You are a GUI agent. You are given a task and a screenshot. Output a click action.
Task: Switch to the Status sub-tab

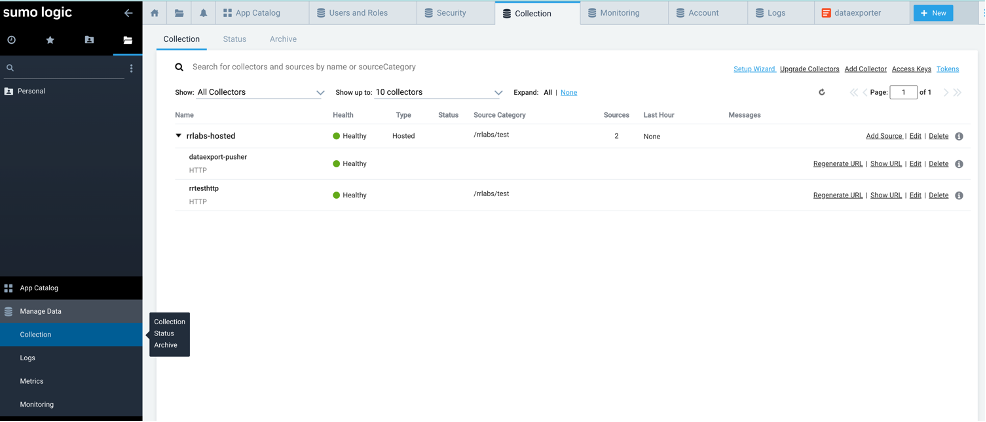coord(234,39)
